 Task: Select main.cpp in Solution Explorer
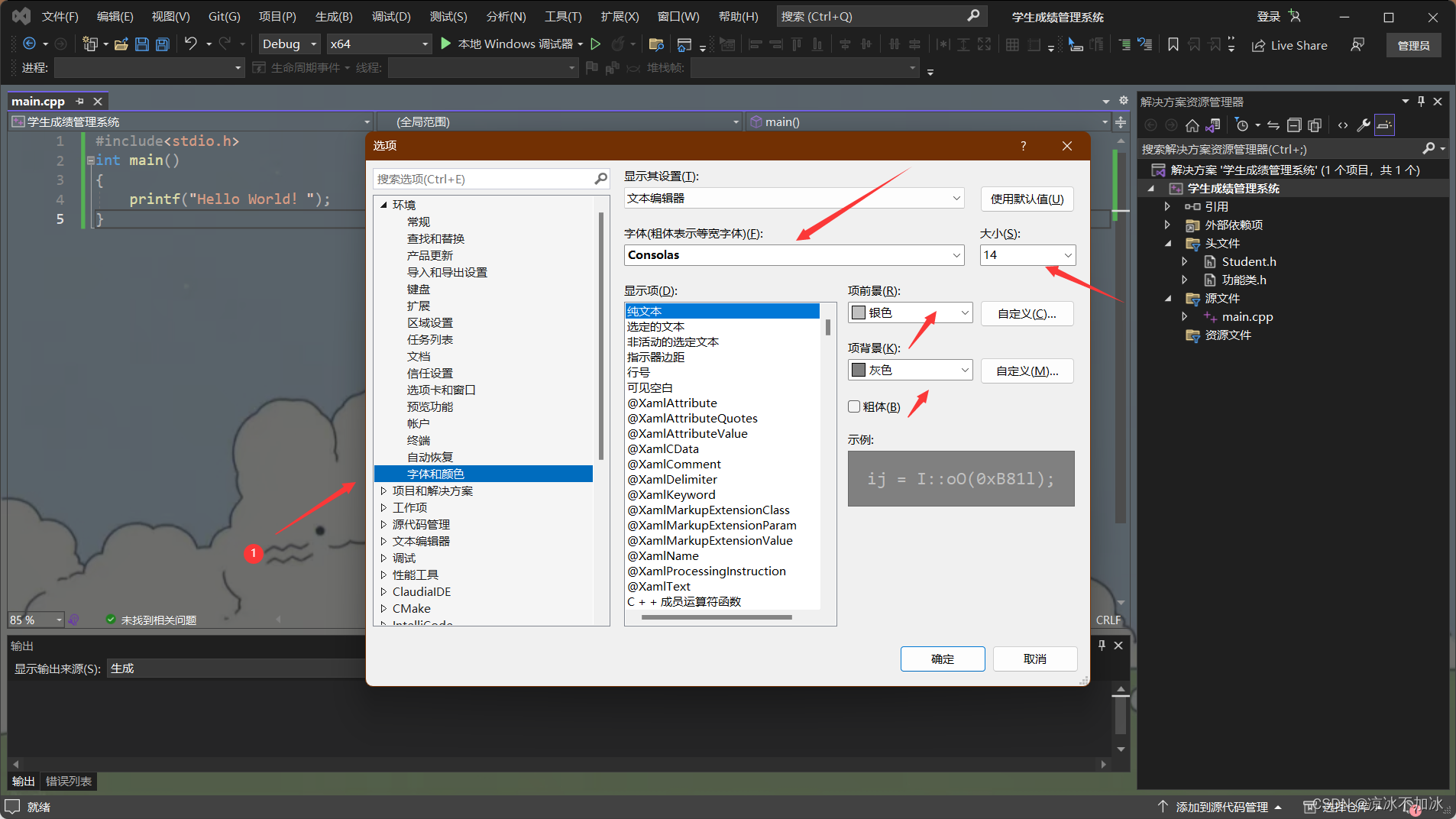point(1247,316)
